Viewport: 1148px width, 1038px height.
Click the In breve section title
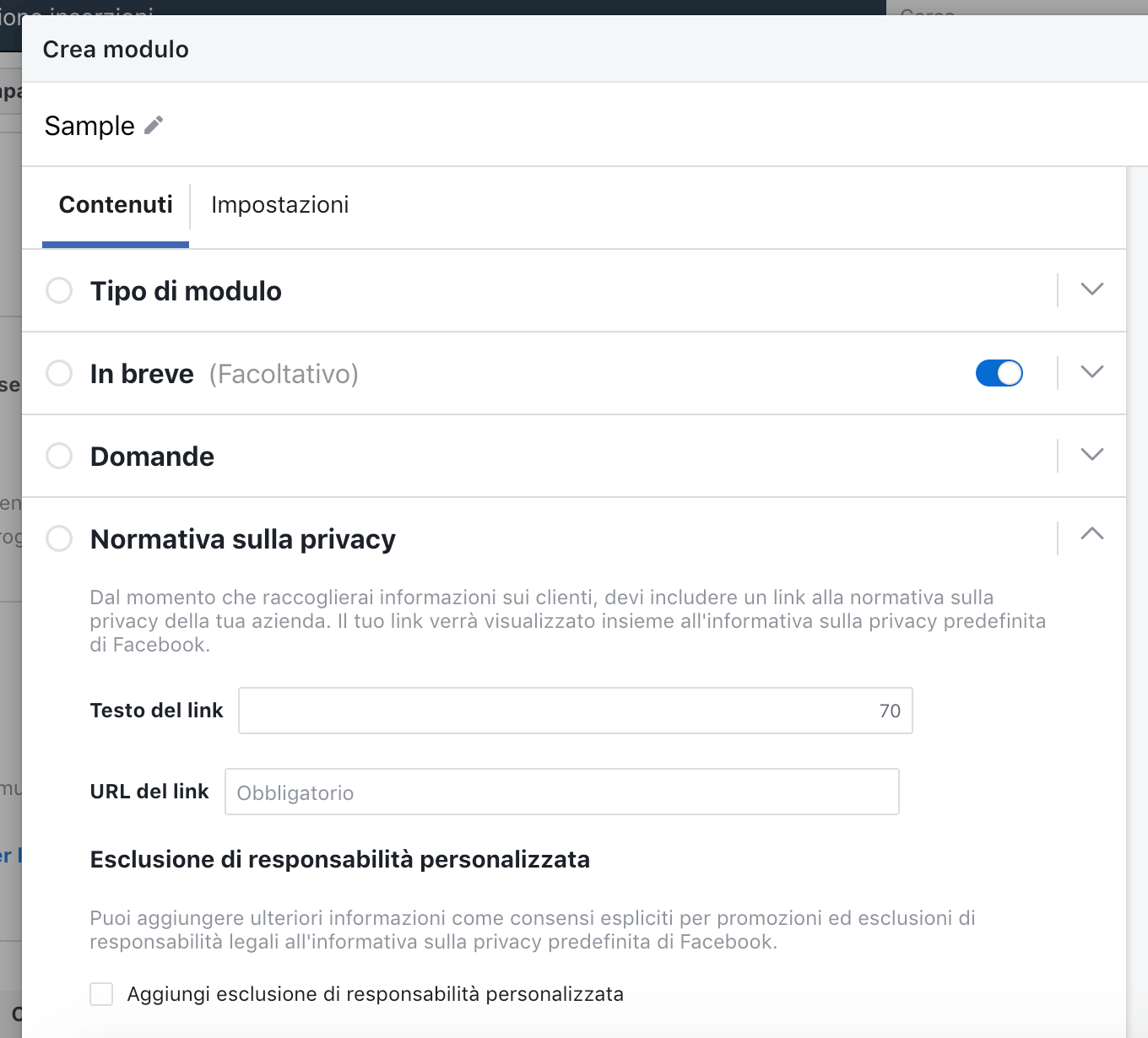pos(142,373)
